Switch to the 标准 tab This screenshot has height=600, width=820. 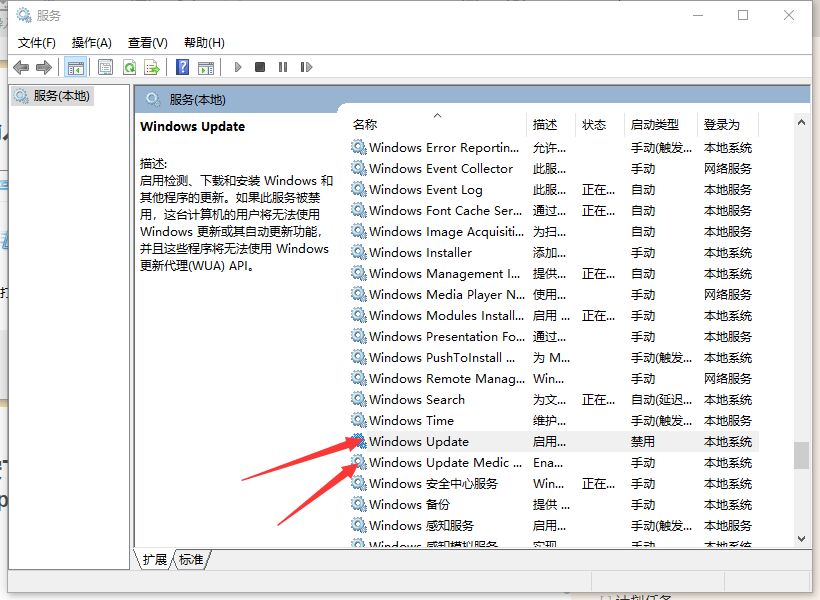click(x=191, y=560)
